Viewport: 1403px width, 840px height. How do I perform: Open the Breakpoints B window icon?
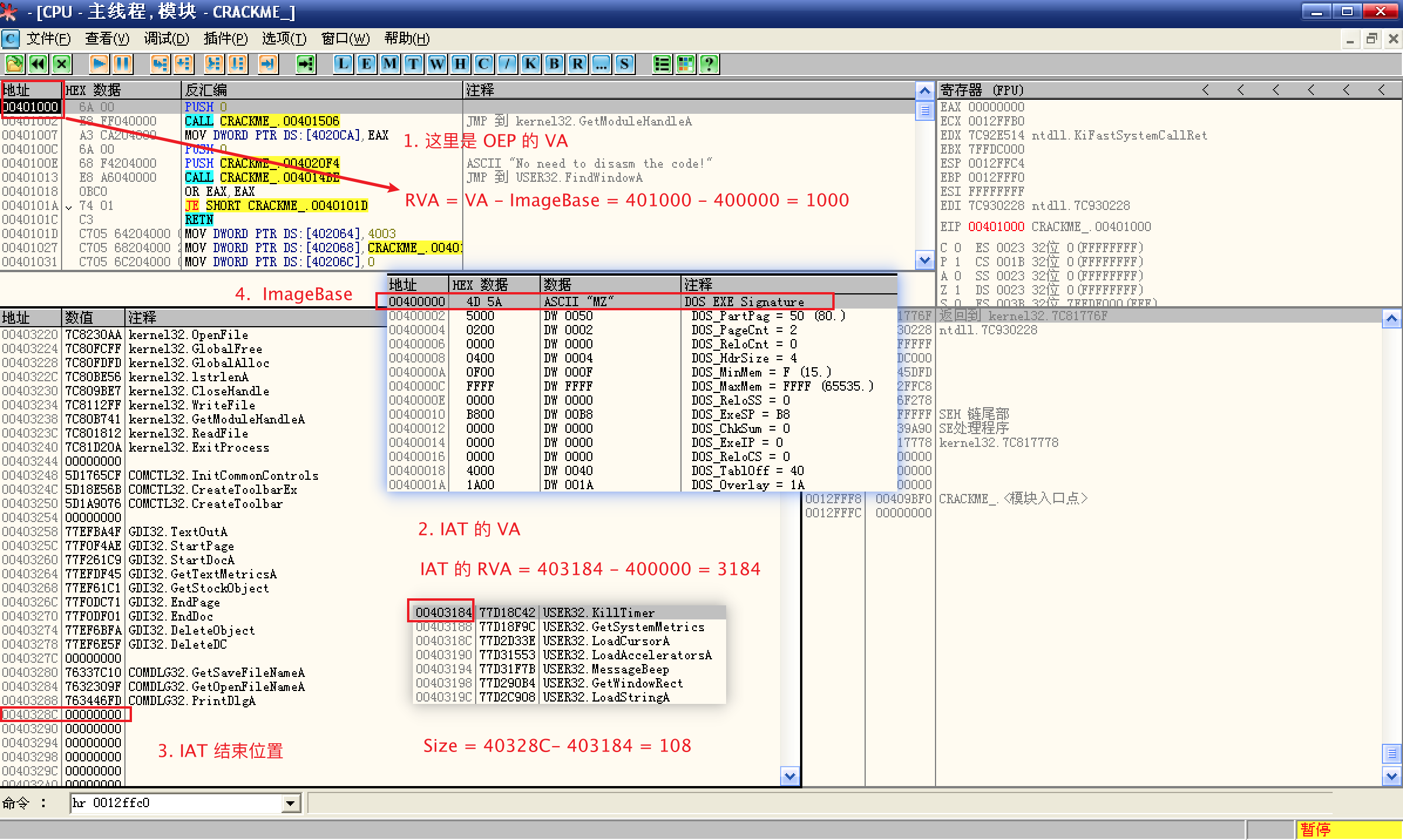tap(554, 63)
